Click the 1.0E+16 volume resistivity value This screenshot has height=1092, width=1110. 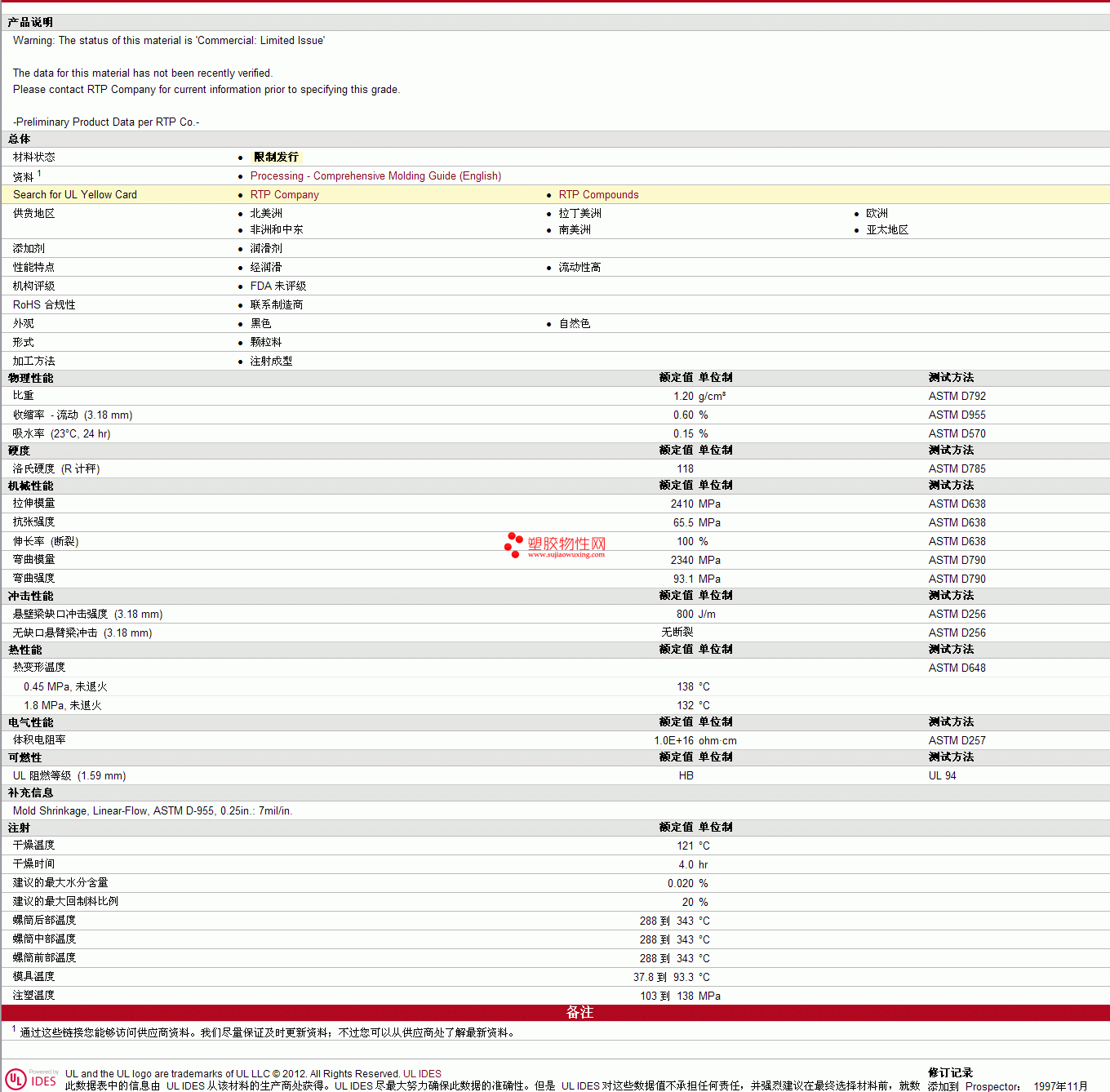click(x=673, y=741)
